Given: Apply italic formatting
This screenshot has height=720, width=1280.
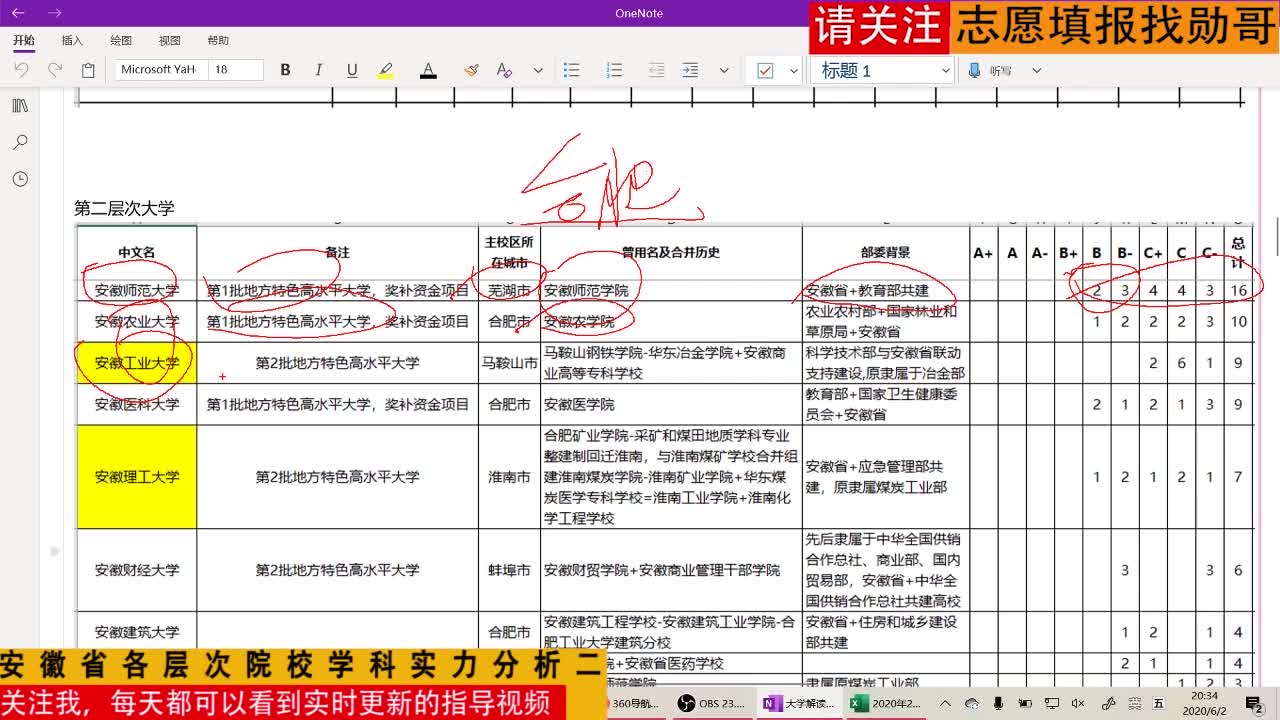Looking at the screenshot, I should tap(318, 70).
